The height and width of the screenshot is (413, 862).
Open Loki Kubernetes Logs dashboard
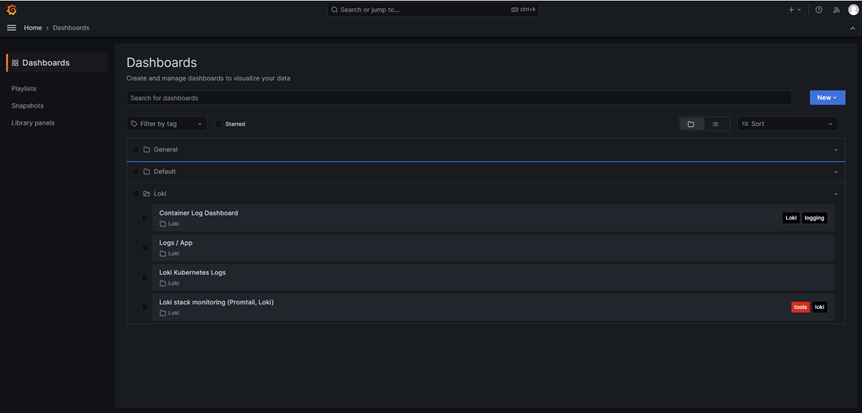[192, 272]
